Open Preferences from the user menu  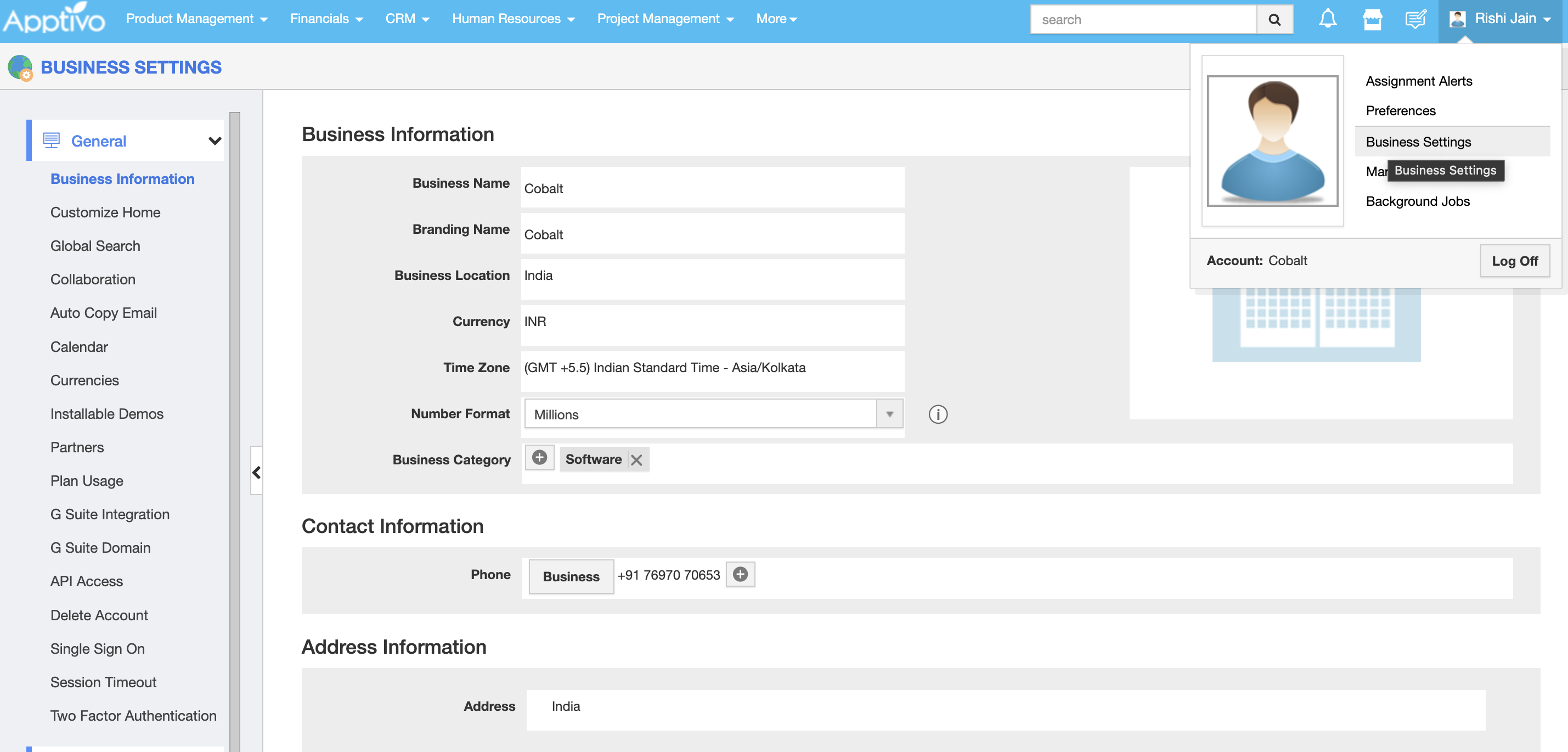(x=1401, y=110)
